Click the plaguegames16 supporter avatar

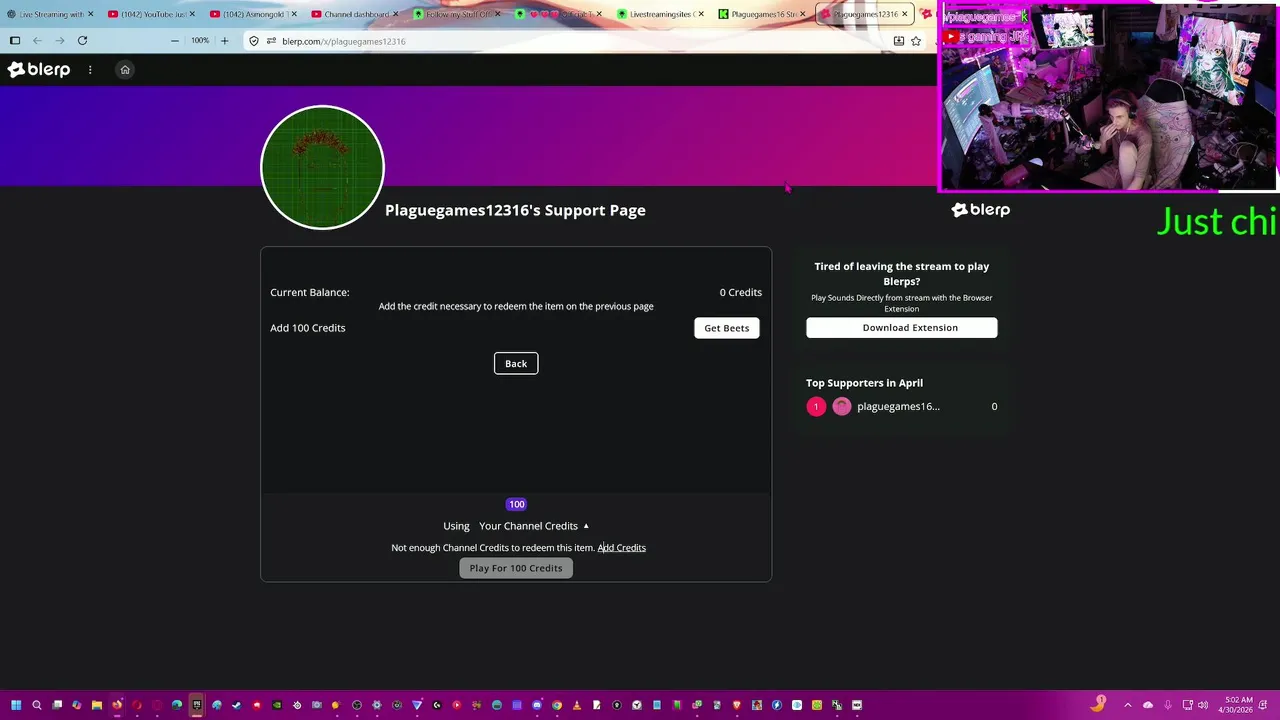coord(842,406)
